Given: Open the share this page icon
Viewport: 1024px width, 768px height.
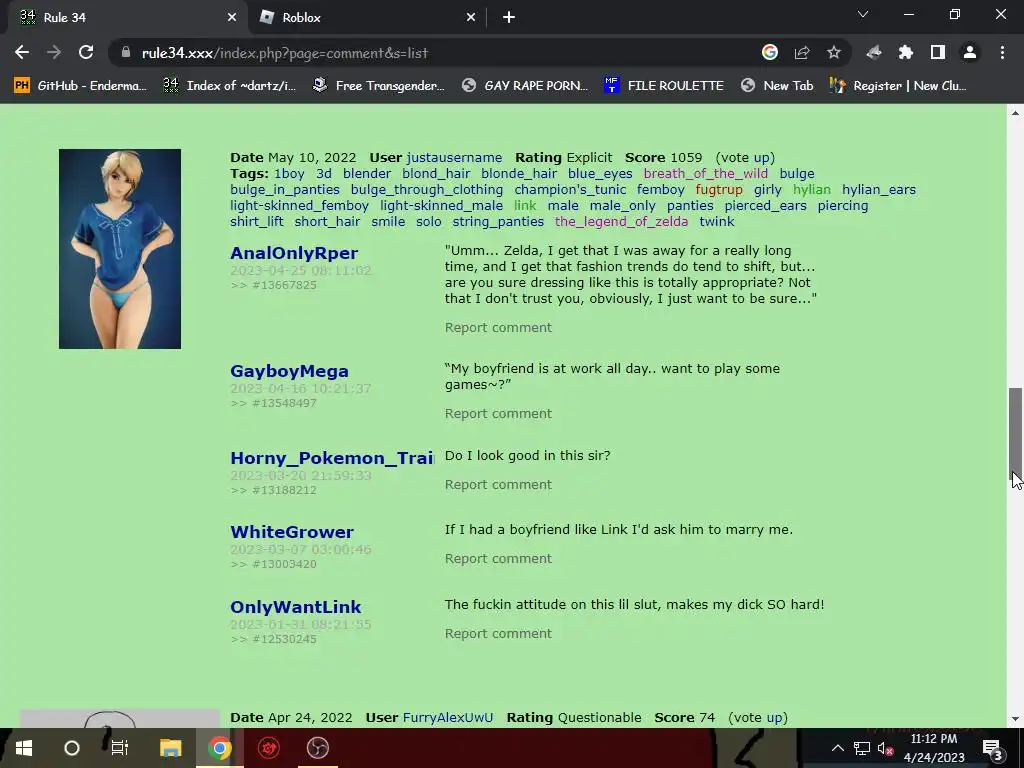Looking at the screenshot, I should 802,52.
